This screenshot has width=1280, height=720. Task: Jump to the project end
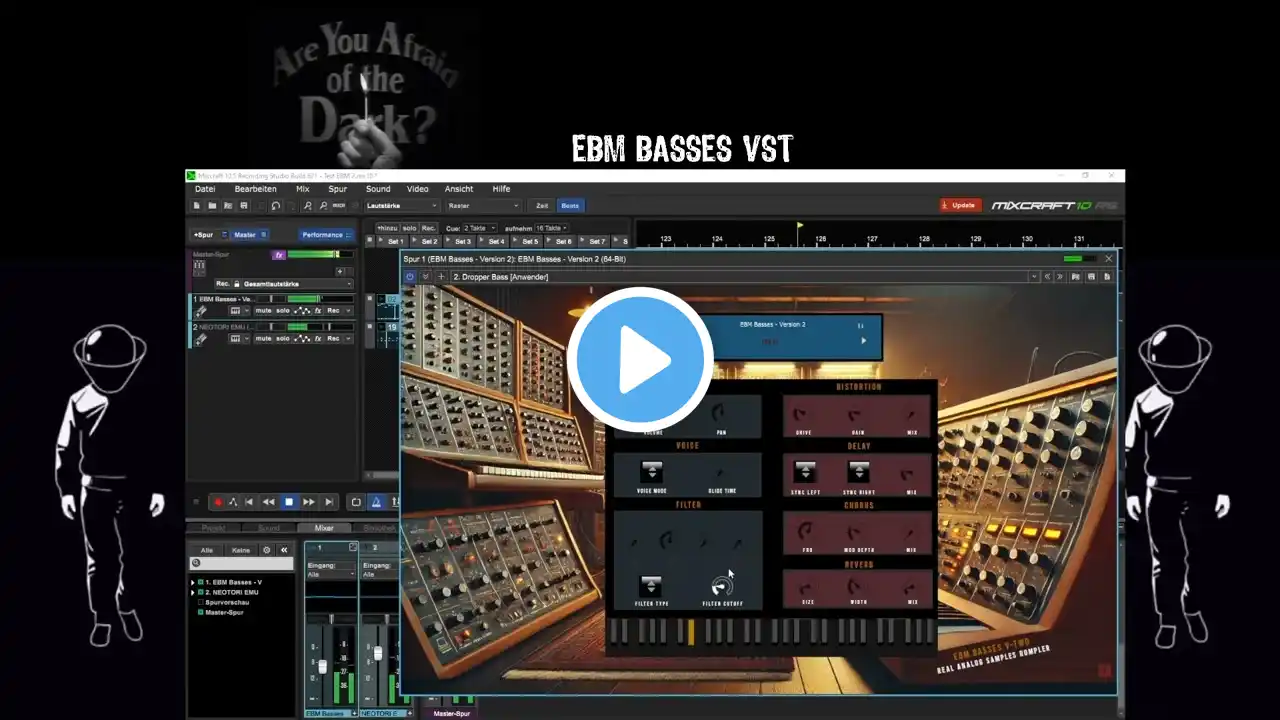(x=329, y=502)
